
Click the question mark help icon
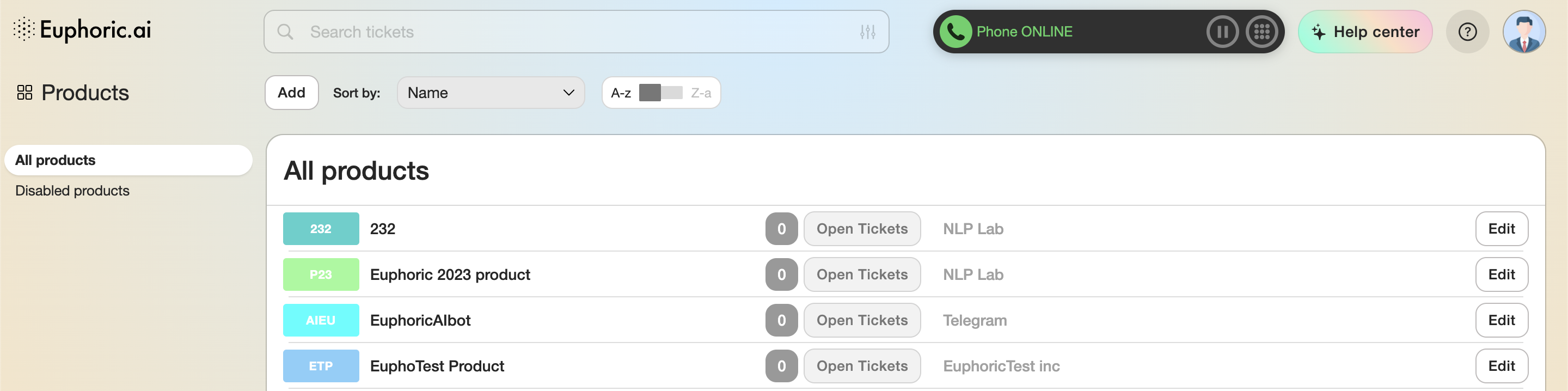point(1467,32)
